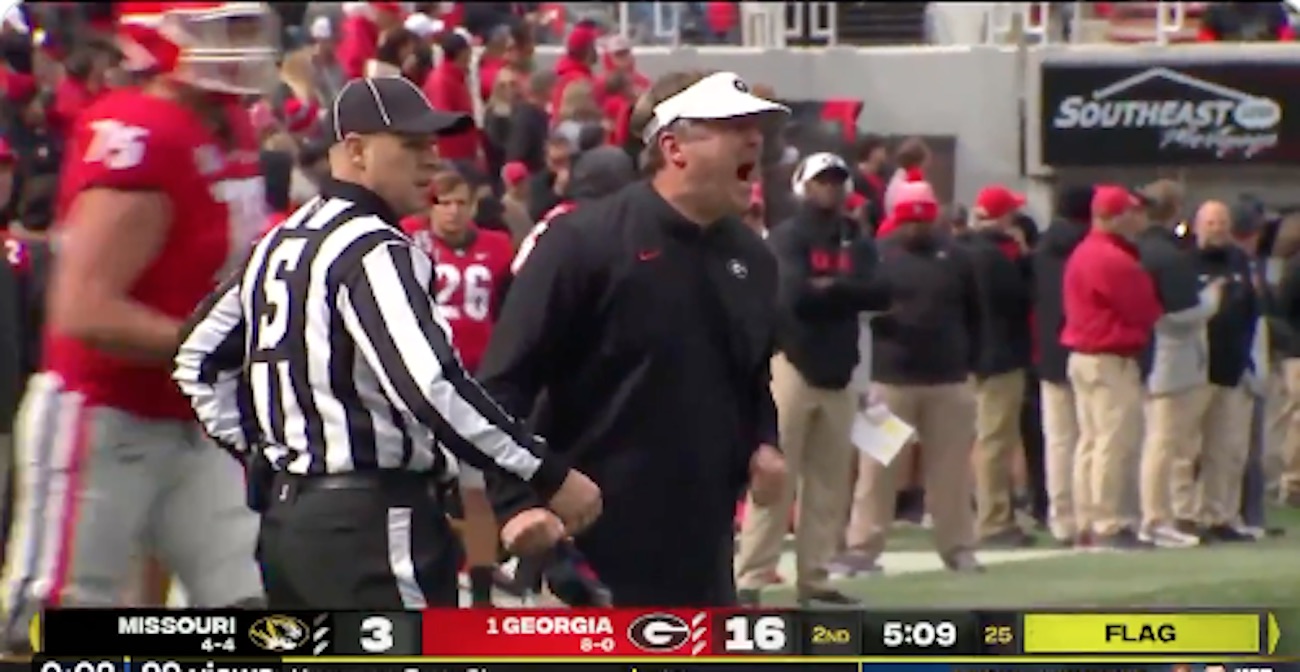Click the 25 play clock number

point(994,634)
